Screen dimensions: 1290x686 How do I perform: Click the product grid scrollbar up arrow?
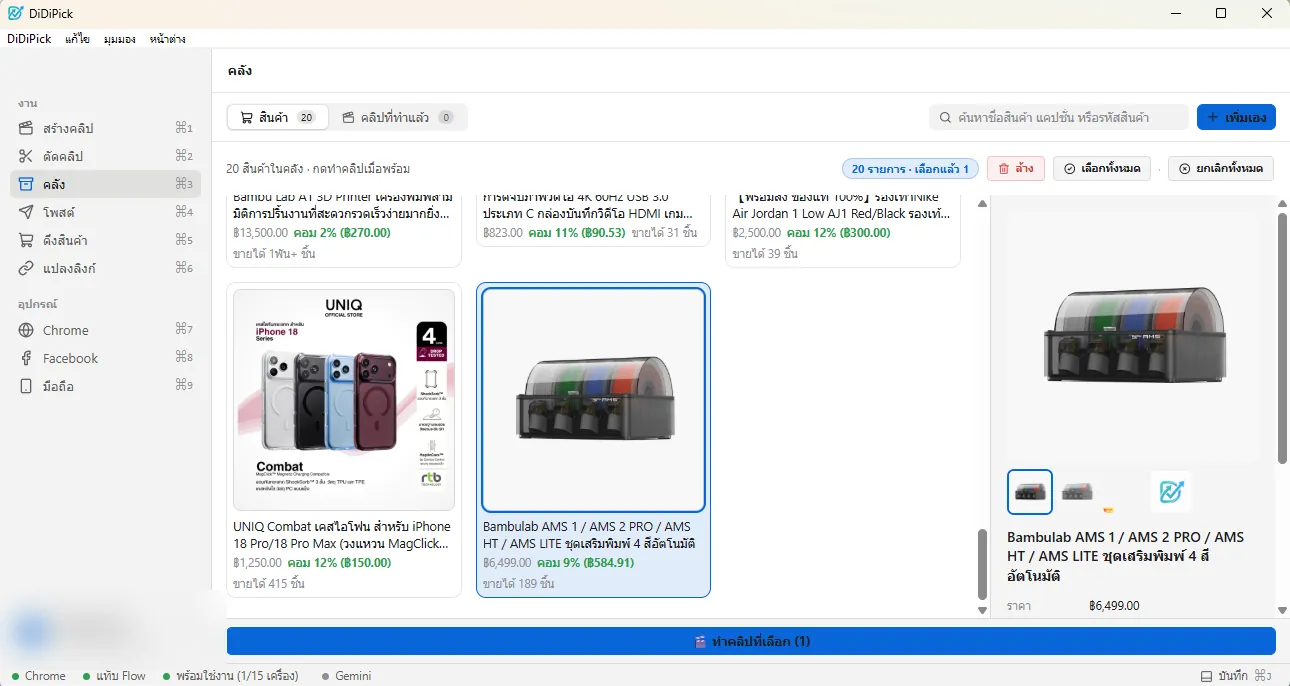click(x=982, y=203)
